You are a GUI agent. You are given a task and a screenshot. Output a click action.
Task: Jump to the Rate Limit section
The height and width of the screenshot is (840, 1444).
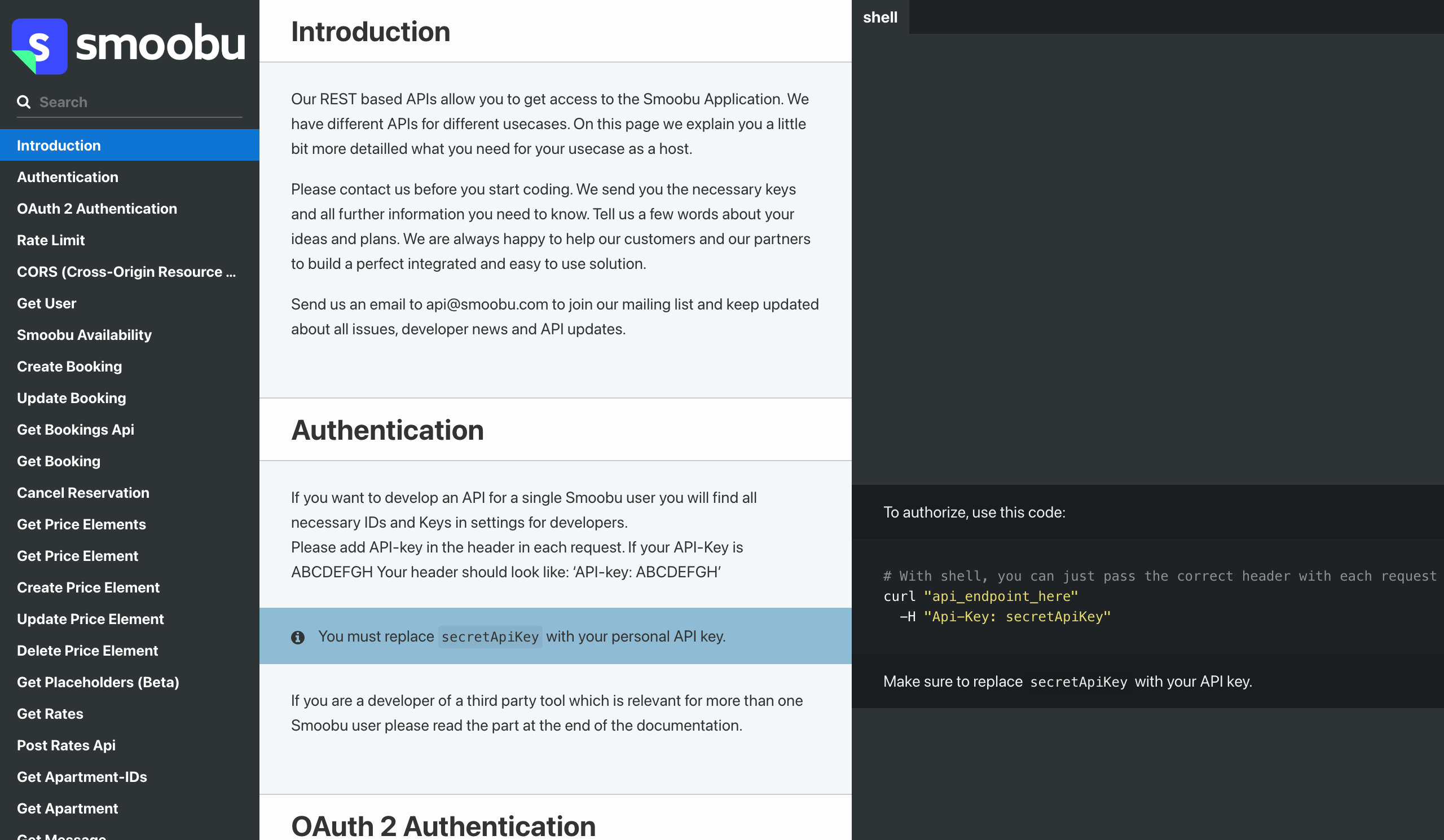[x=130, y=240]
